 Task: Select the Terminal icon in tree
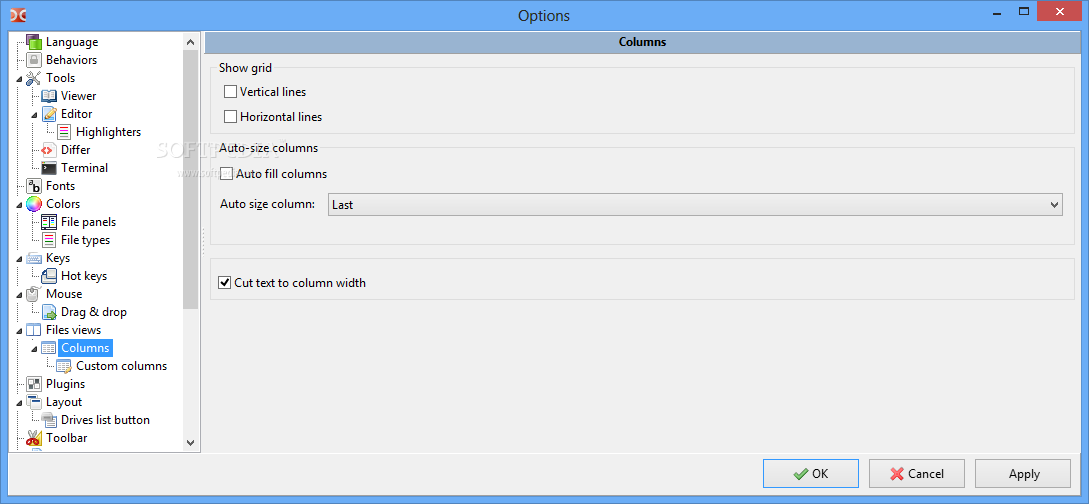coord(49,168)
